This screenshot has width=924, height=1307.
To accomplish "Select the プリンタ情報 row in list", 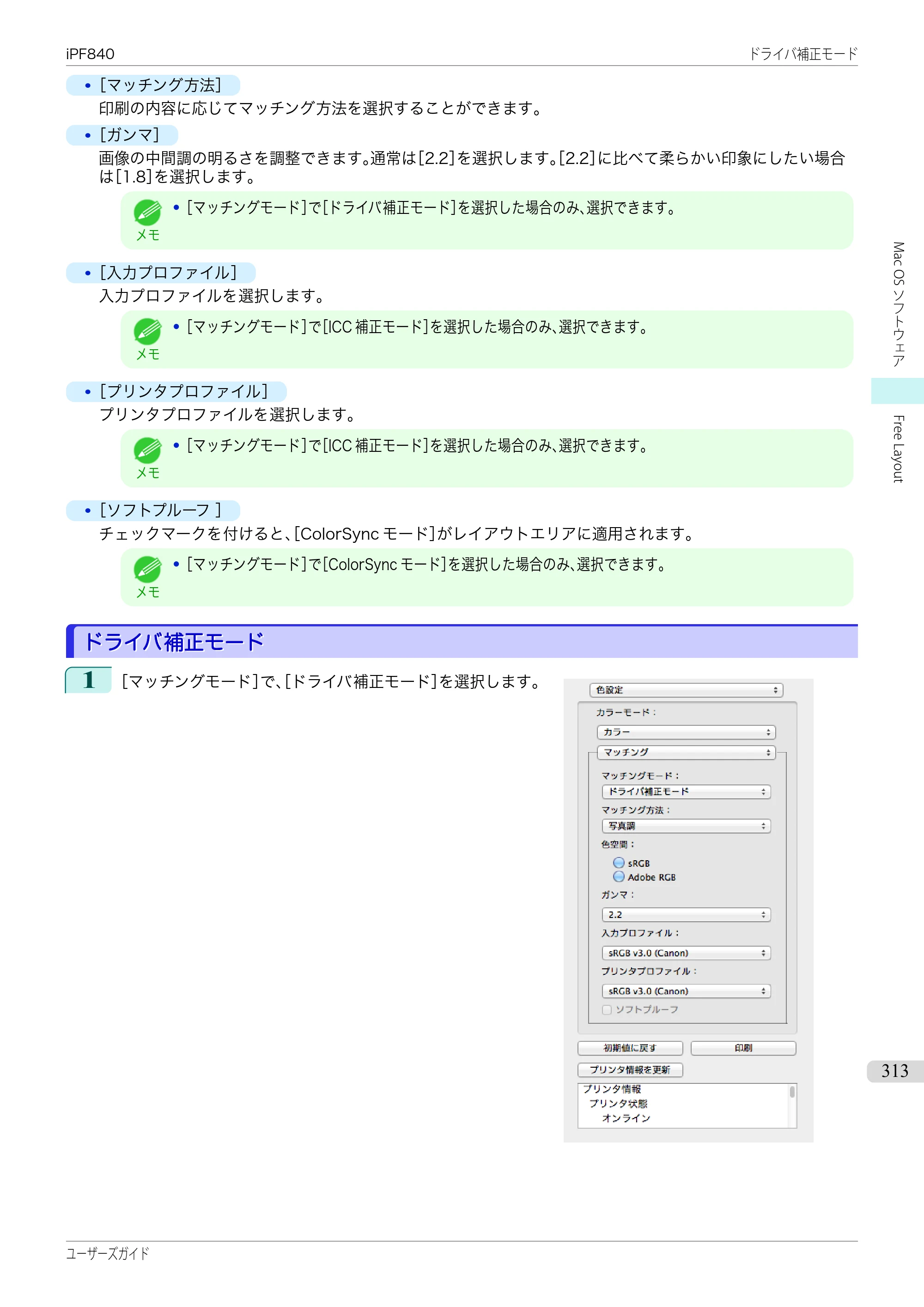I will point(612,1089).
